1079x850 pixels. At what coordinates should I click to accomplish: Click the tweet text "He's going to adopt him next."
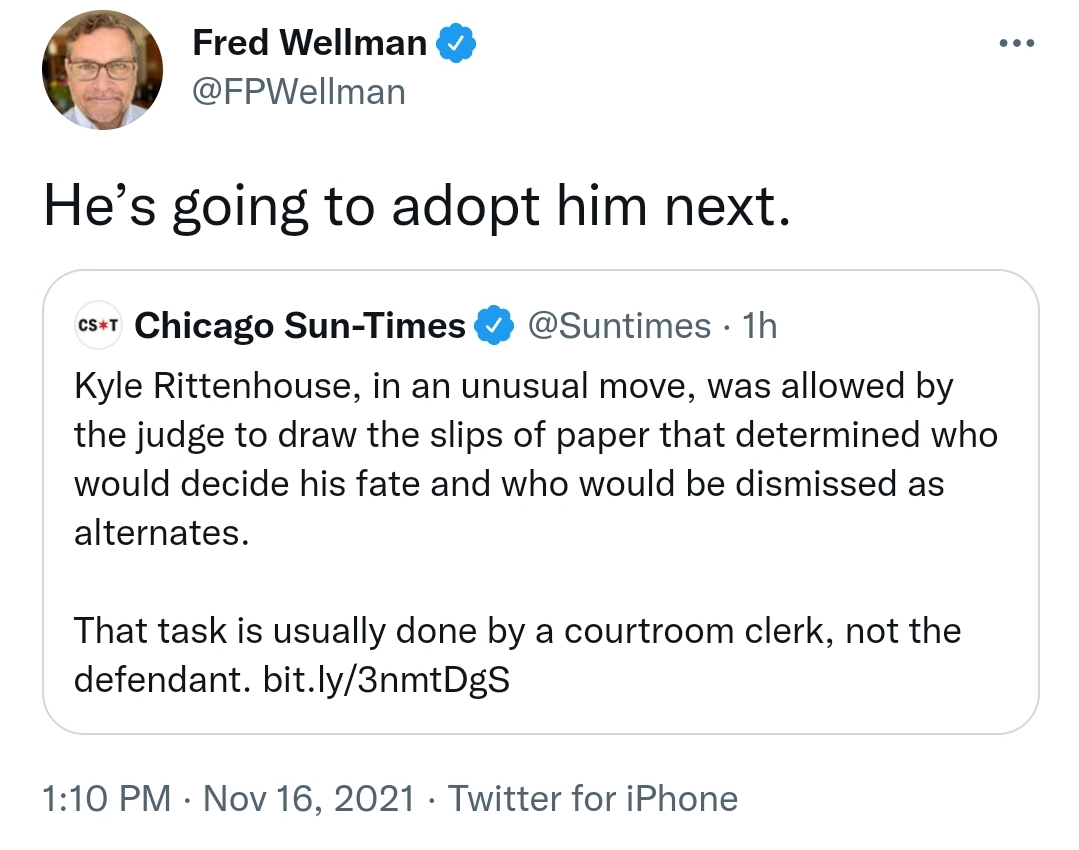tap(417, 206)
